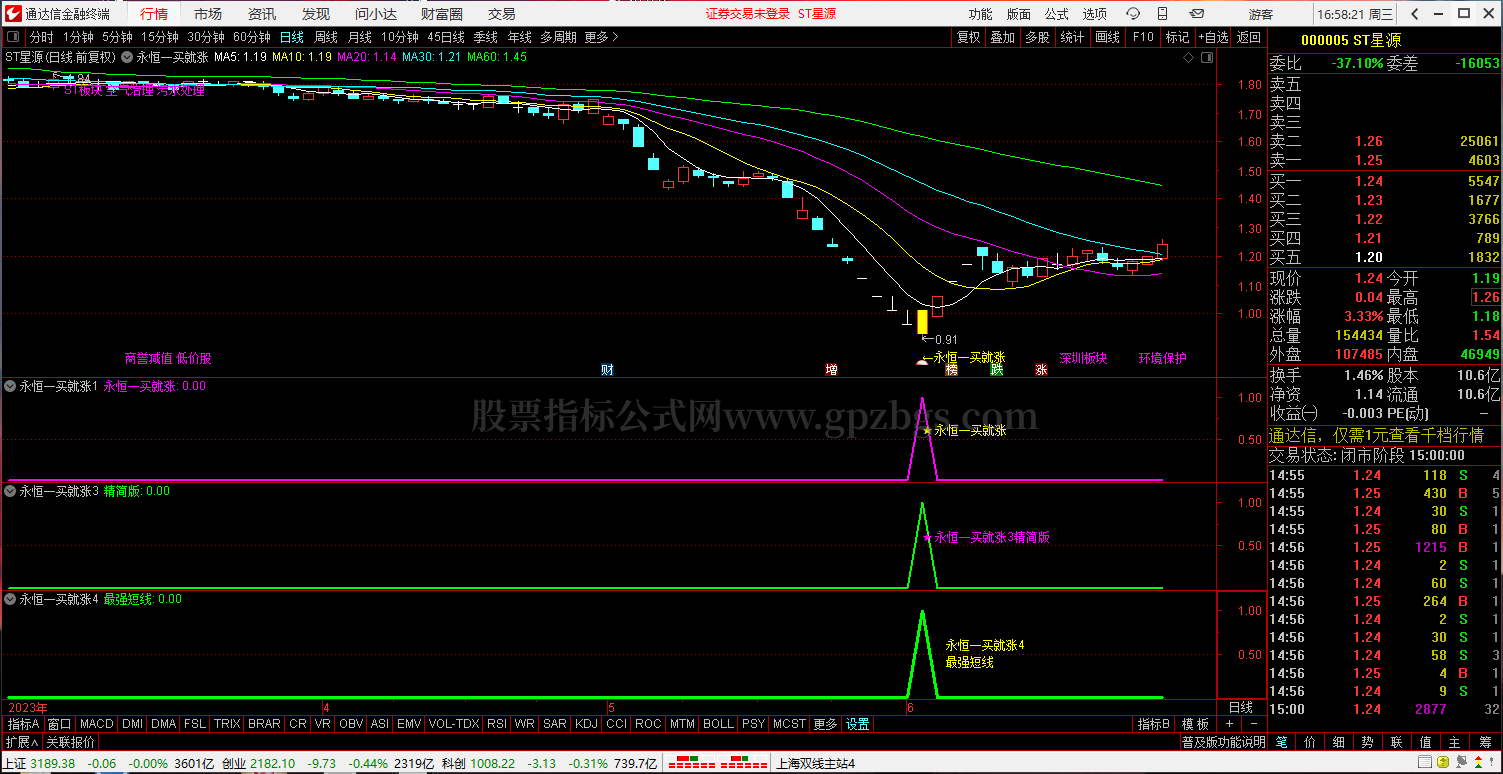Click the +自选 add to watchlist button
The width and height of the screenshot is (1503, 774).
pos(1212,37)
